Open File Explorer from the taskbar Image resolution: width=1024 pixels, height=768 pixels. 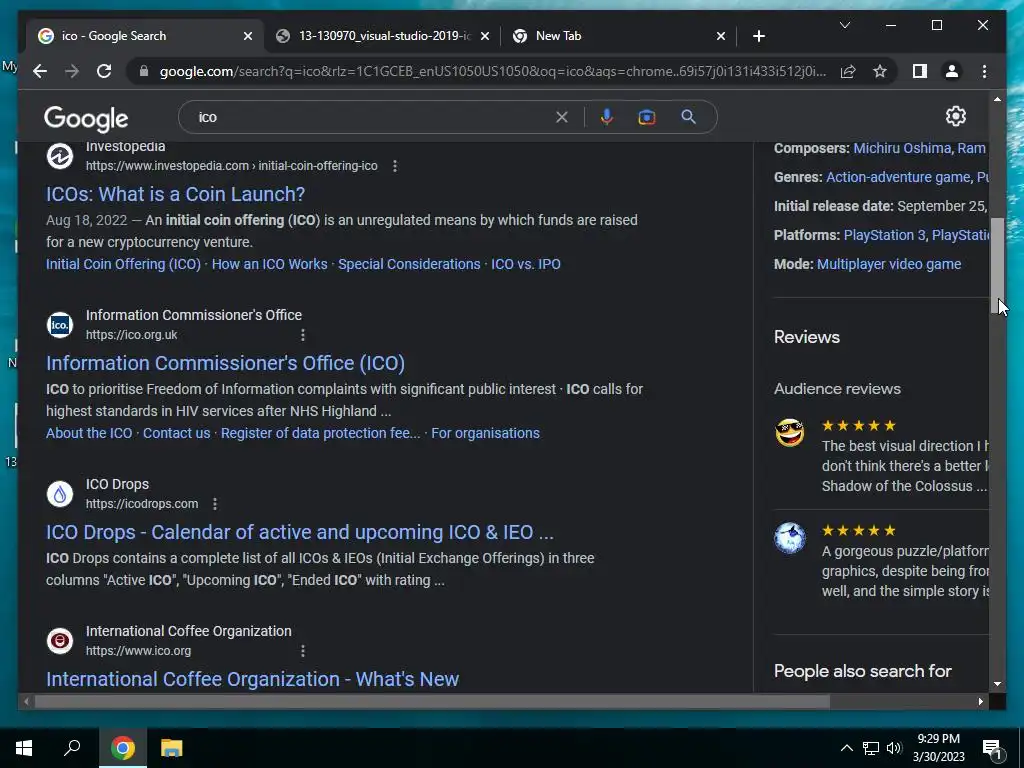[x=171, y=747]
